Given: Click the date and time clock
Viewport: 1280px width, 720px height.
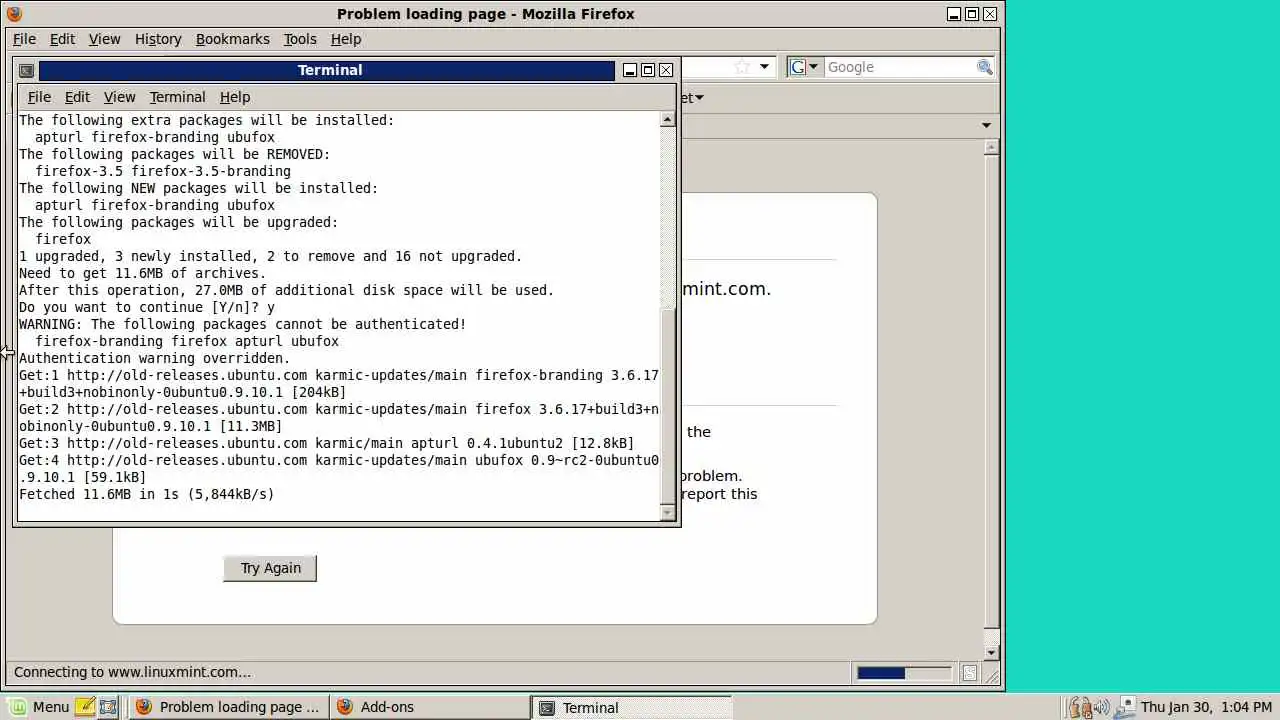Looking at the screenshot, I should [1207, 707].
